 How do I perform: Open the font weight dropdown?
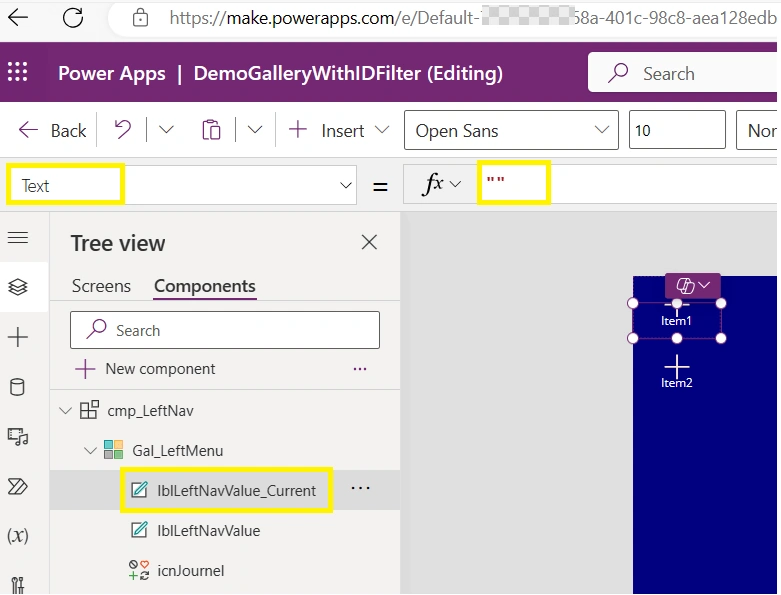click(x=757, y=130)
